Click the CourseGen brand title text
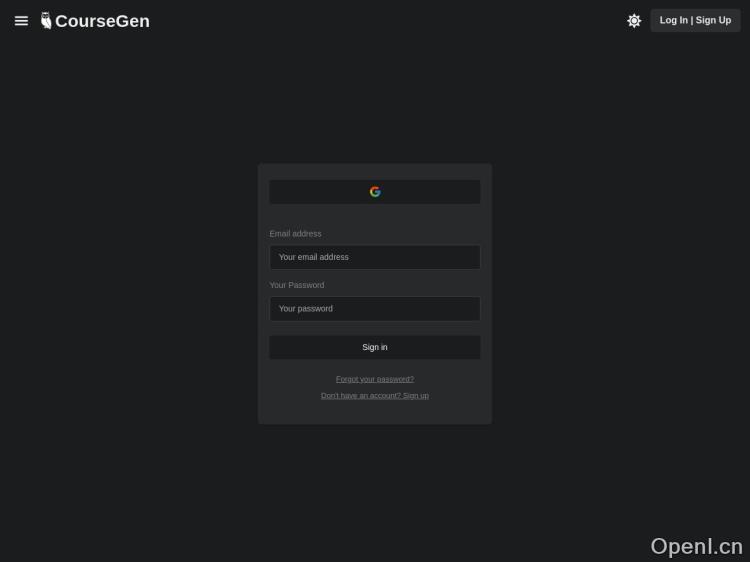 (102, 21)
